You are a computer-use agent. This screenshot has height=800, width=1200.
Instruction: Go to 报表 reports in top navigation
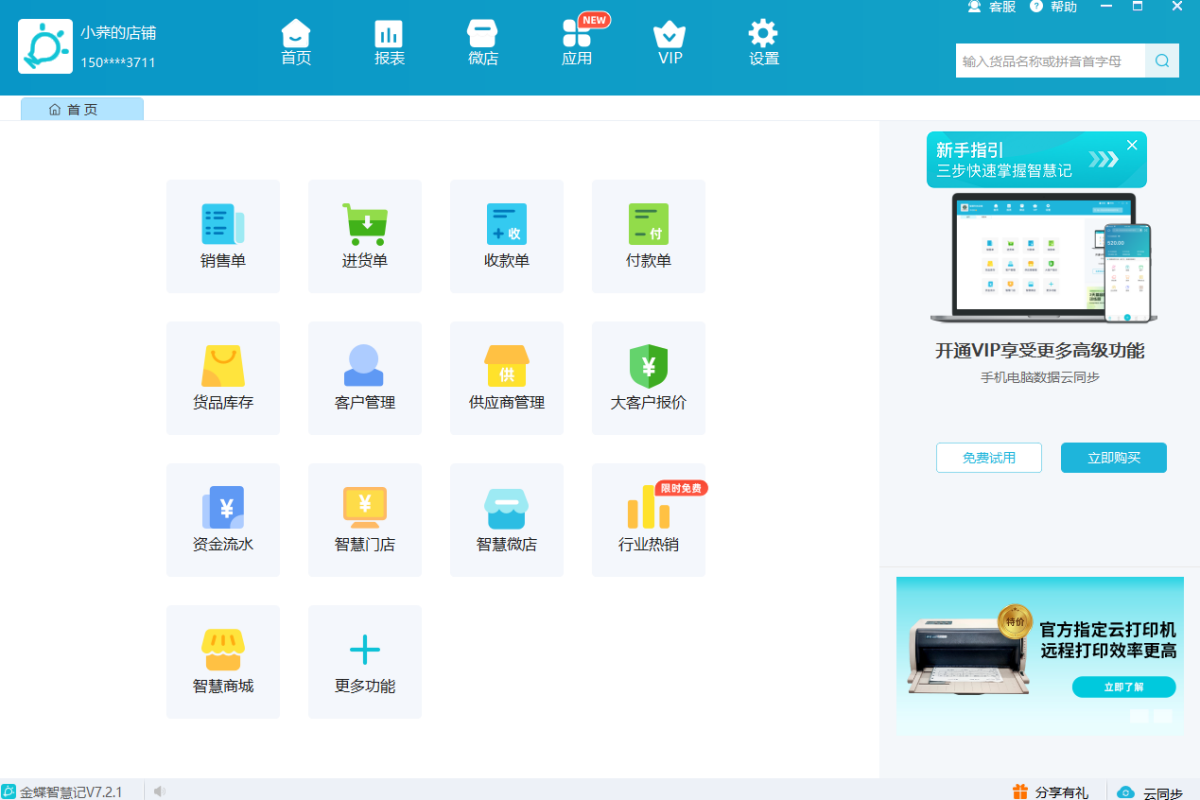(389, 43)
